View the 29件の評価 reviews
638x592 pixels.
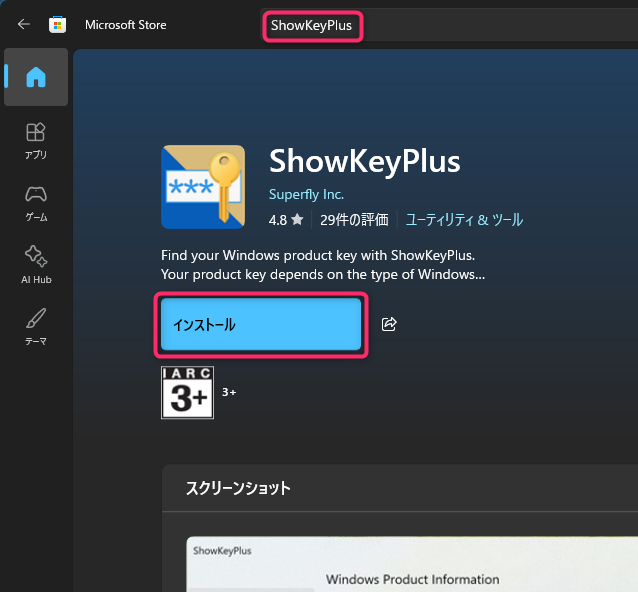(x=353, y=220)
